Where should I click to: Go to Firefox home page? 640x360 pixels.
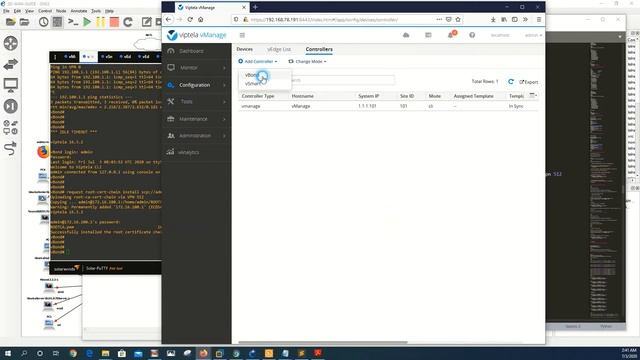(x=200, y=19)
